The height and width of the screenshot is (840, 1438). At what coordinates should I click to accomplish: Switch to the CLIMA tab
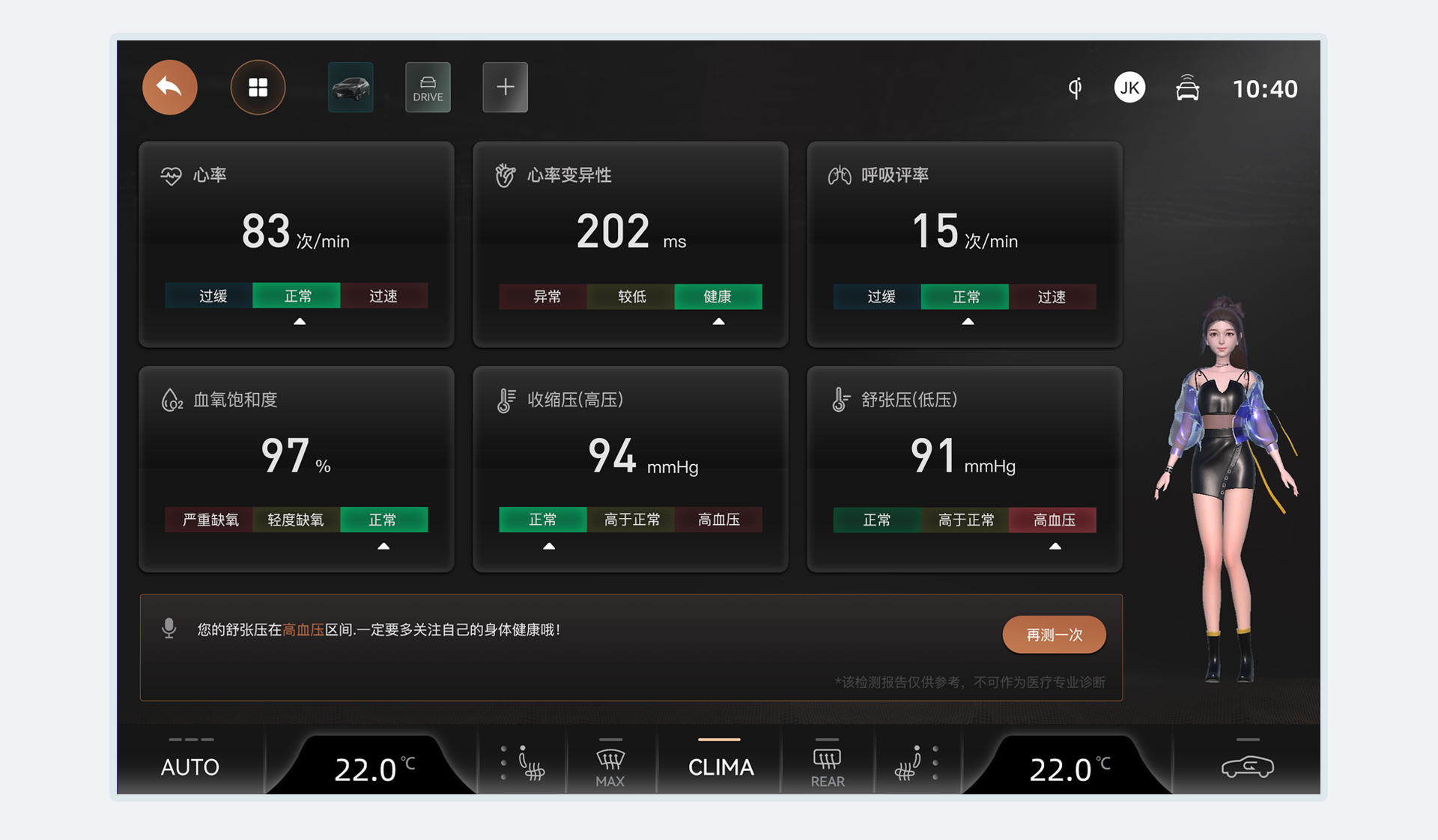click(x=719, y=767)
